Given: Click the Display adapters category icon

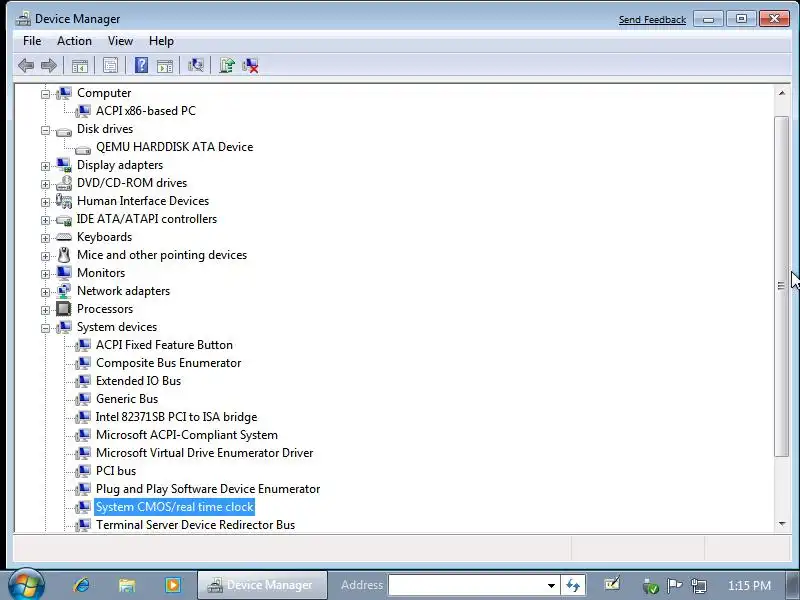Looking at the screenshot, I should point(64,165).
